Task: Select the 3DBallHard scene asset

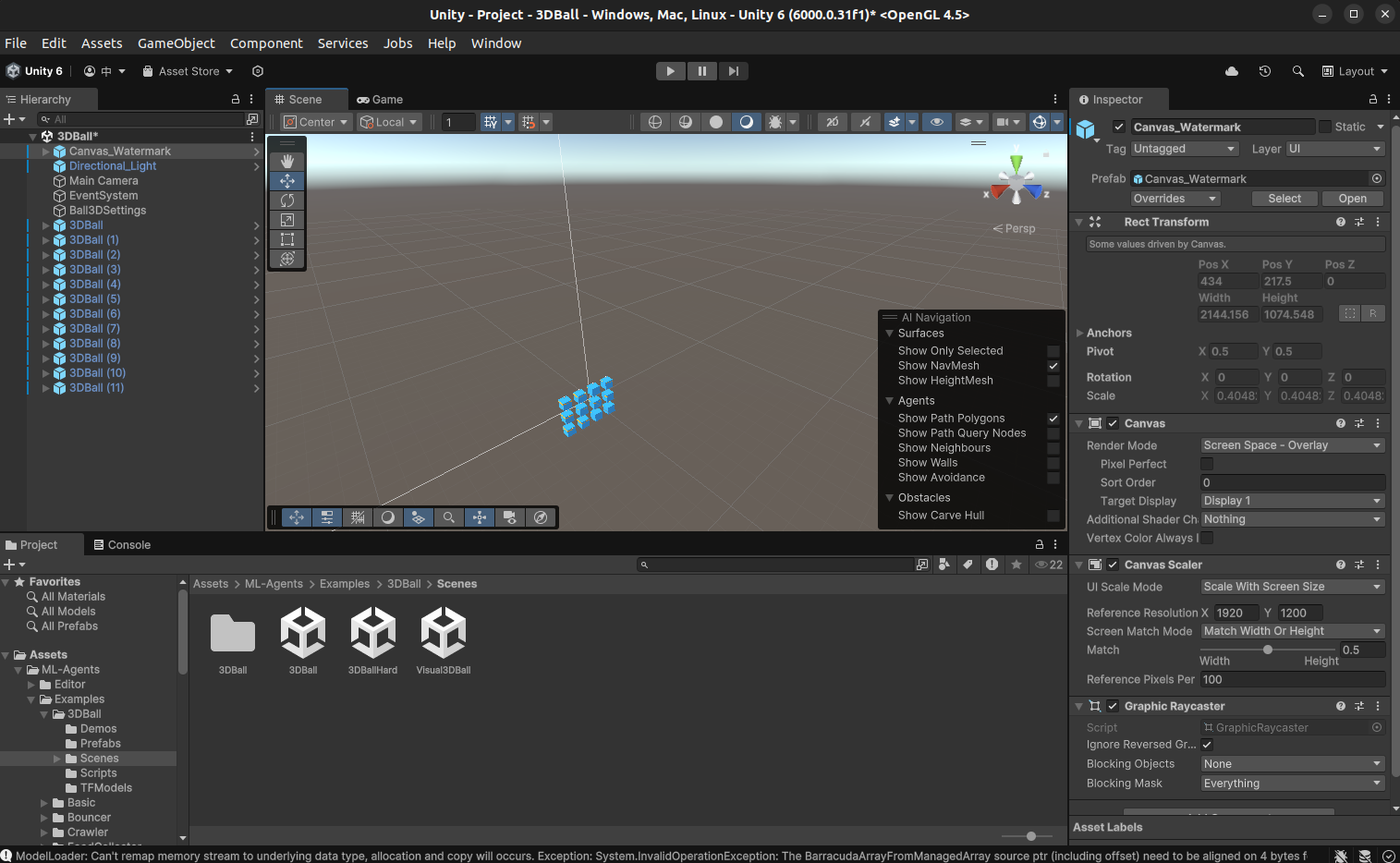Action: point(372,640)
